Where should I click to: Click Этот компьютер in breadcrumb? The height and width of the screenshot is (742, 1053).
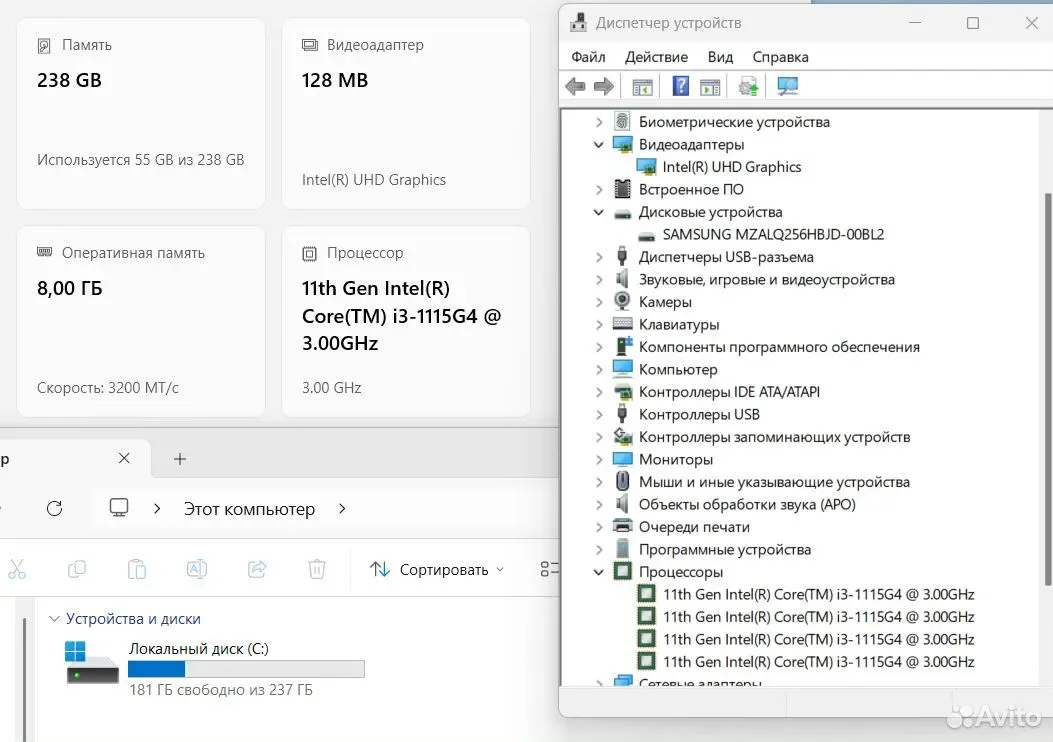tap(249, 509)
